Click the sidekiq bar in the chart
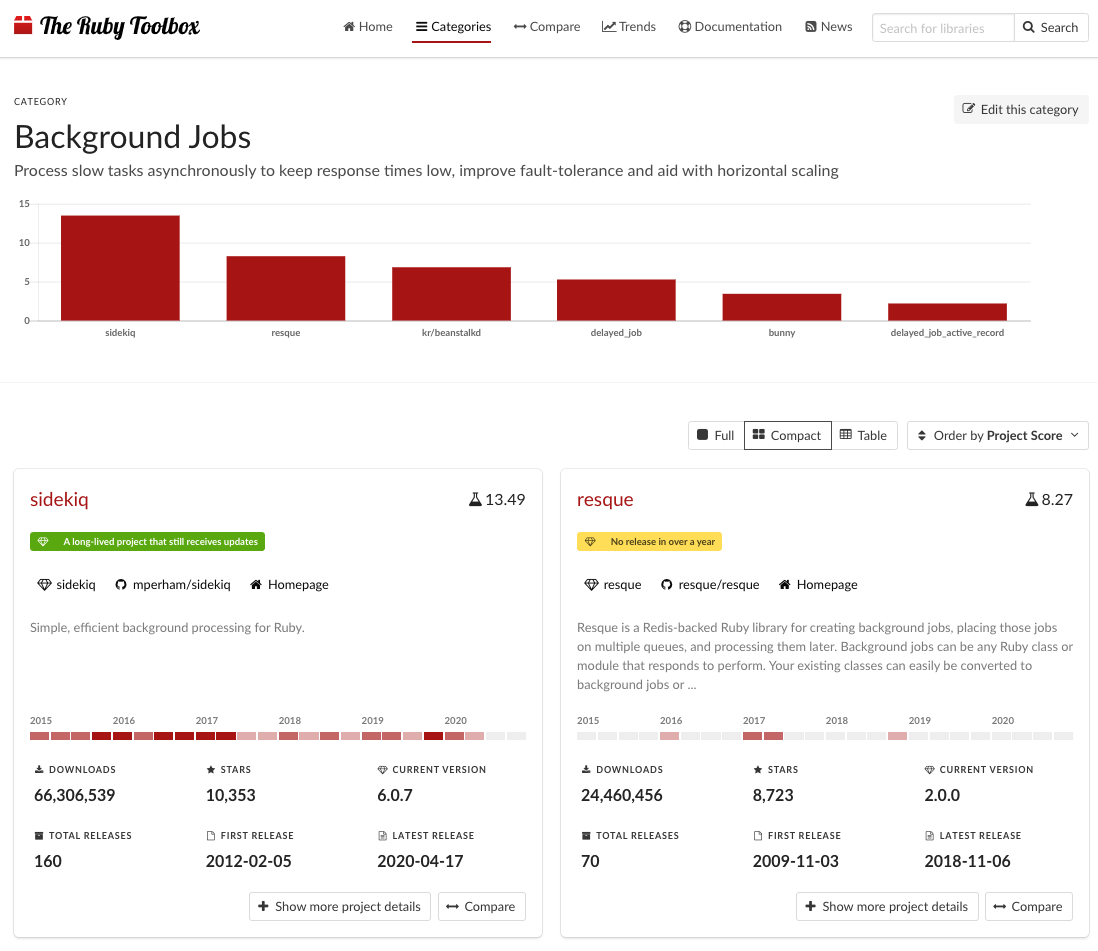 point(120,268)
